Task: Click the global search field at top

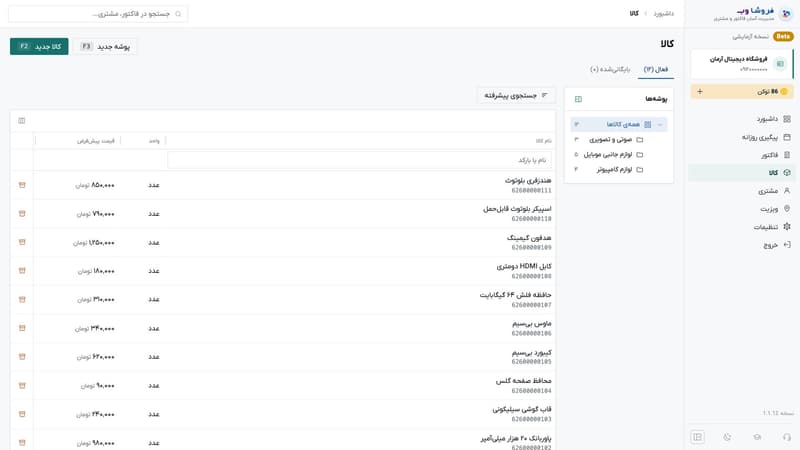Action: click(98, 14)
